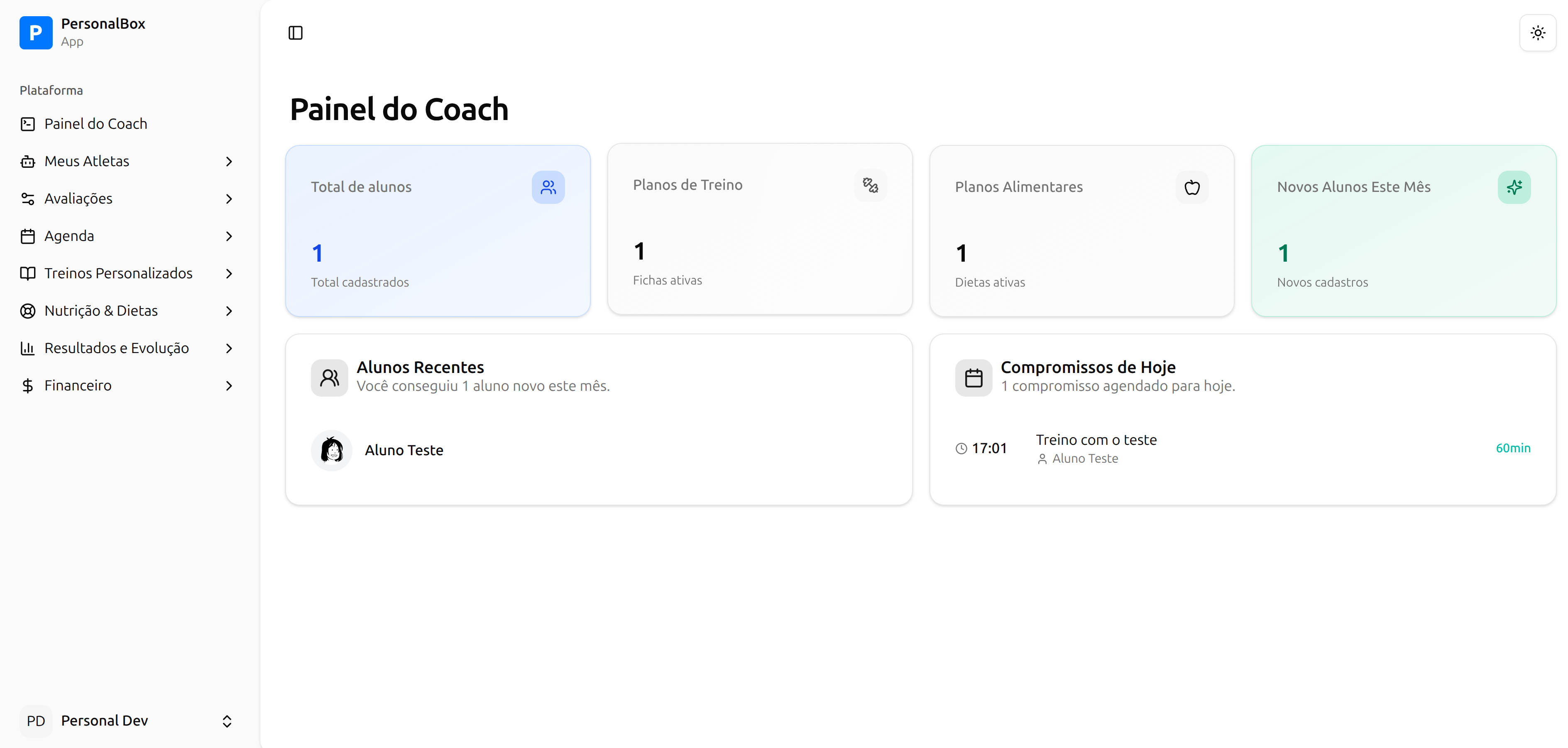Viewport: 1568px width, 748px height.
Task: Click the dumbbell icon on Planos de Treino card
Action: click(x=869, y=184)
